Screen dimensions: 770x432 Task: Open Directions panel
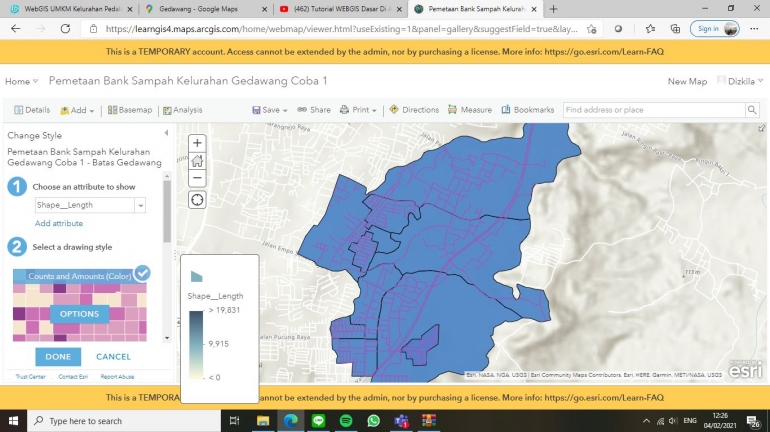coord(414,110)
